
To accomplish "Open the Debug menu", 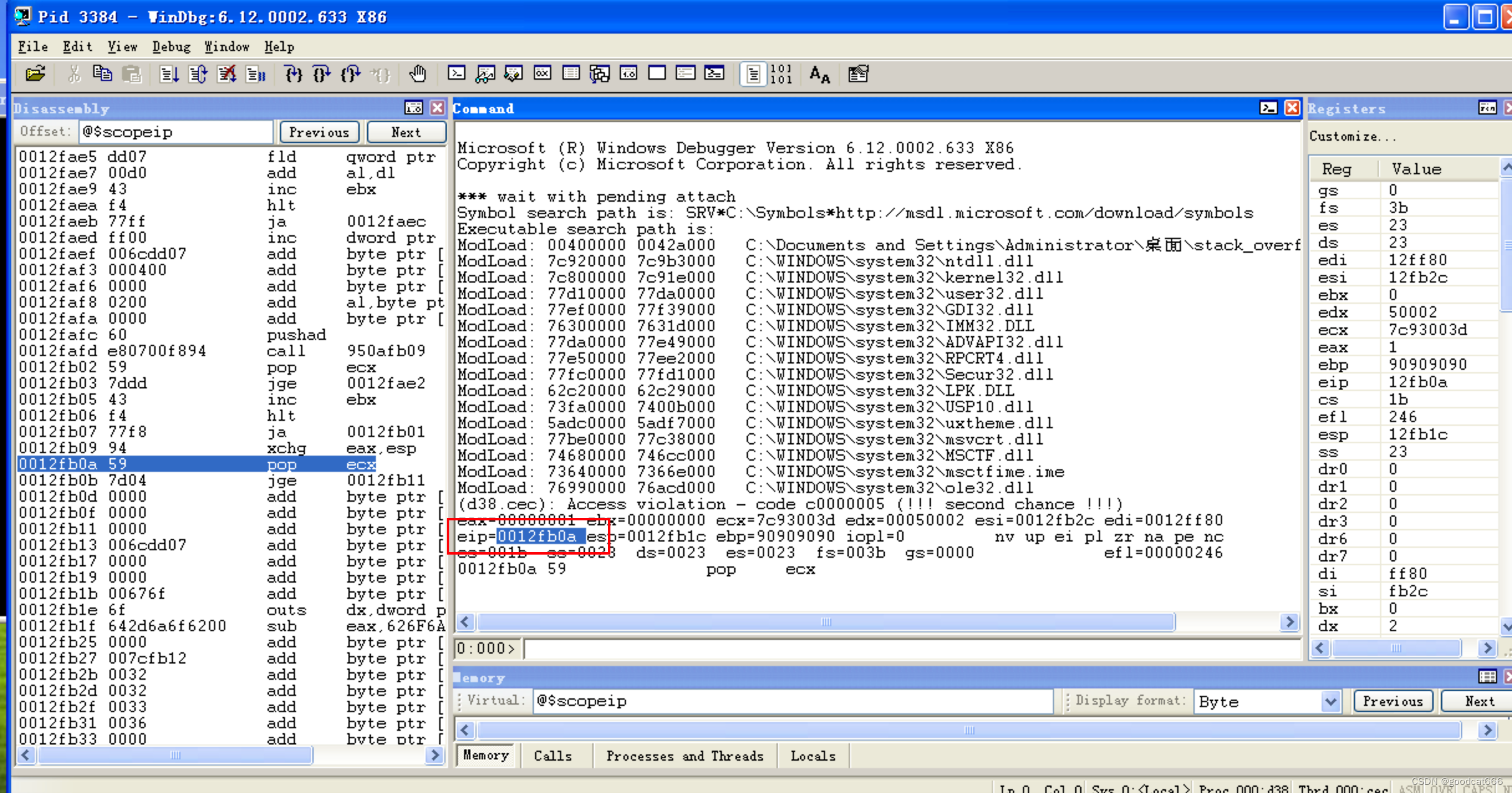I will [x=171, y=47].
